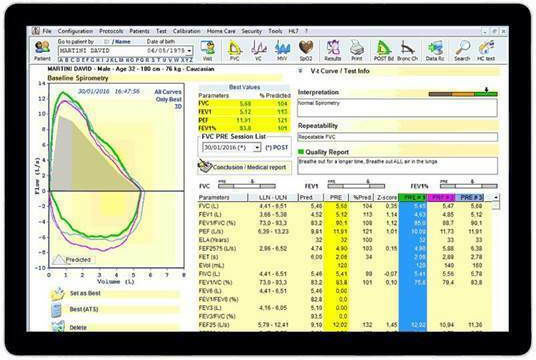The width and height of the screenshot is (536, 360).
Task: Start POST Bd test icon
Action: (x=384, y=50)
